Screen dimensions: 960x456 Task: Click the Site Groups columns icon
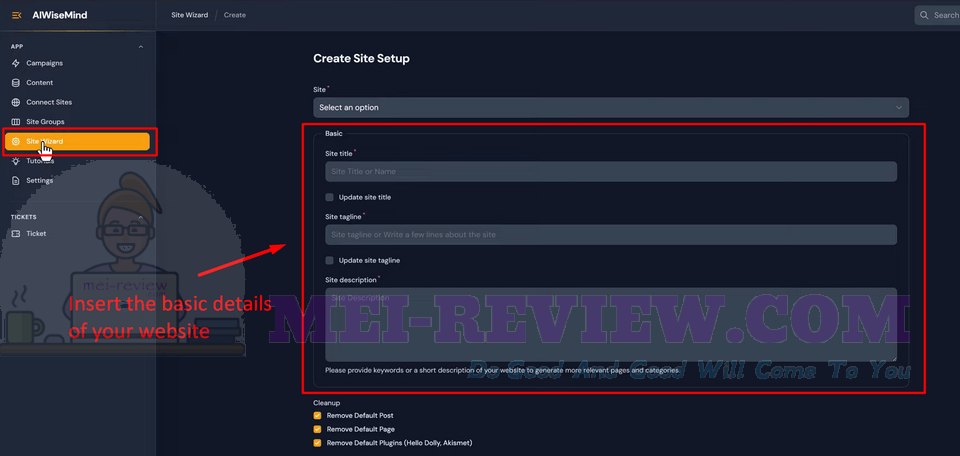pyautogui.click(x=16, y=122)
